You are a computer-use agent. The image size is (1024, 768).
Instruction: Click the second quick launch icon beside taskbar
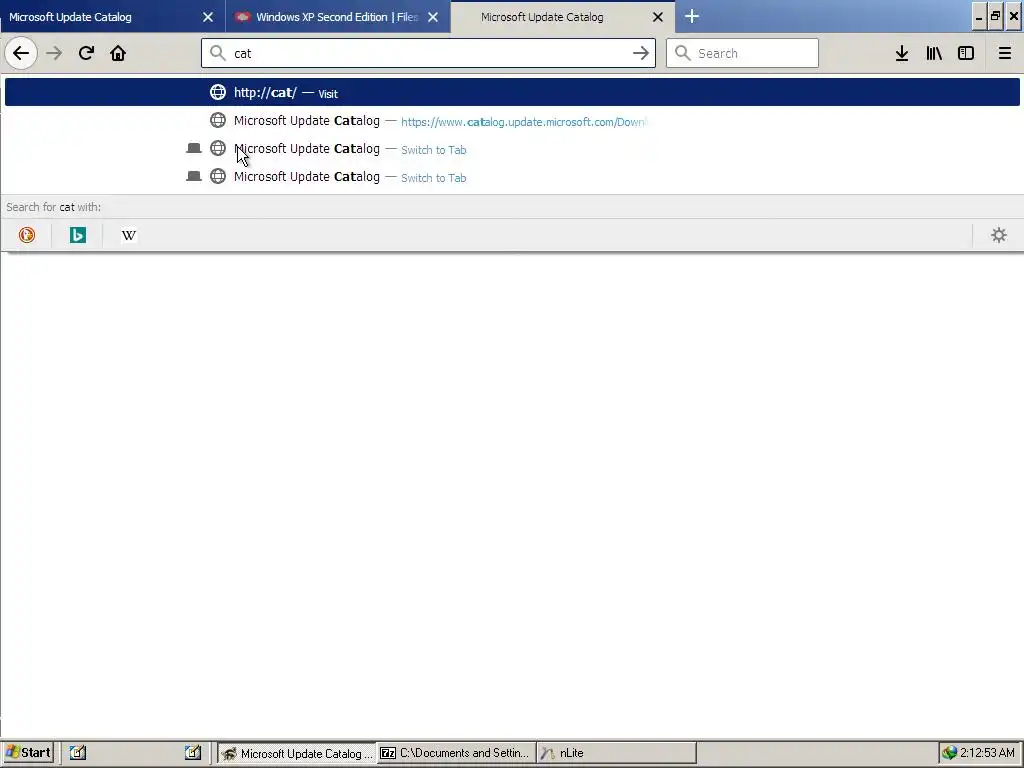click(x=193, y=752)
